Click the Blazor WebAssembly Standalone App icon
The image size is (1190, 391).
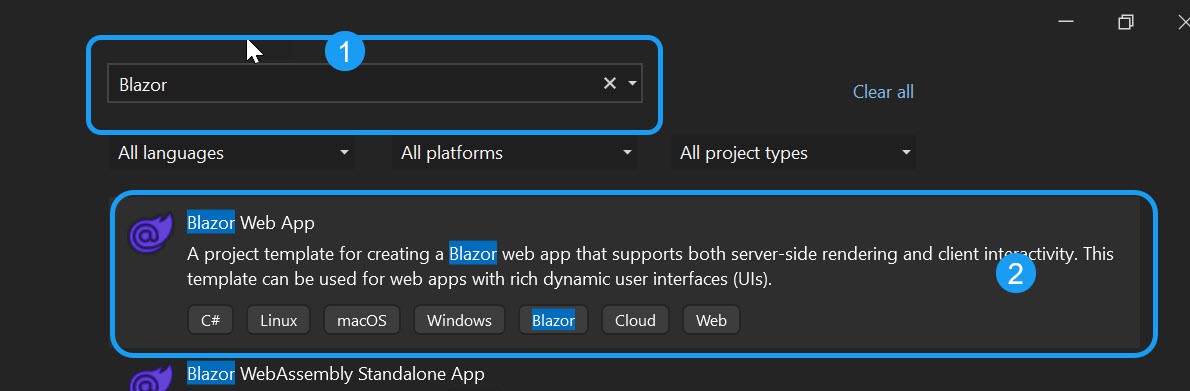point(146,380)
